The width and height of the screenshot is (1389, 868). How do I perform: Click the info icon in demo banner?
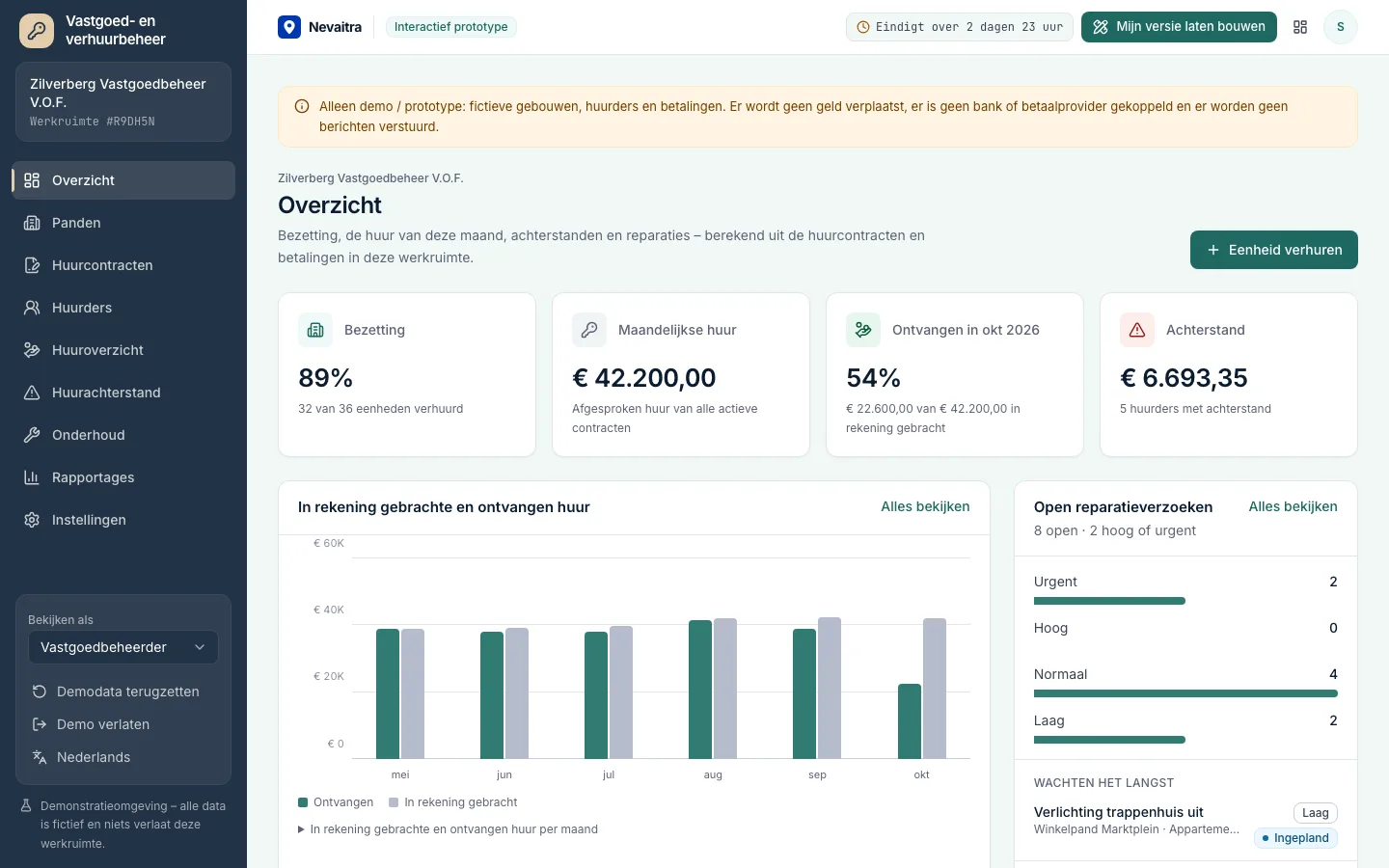click(302, 107)
